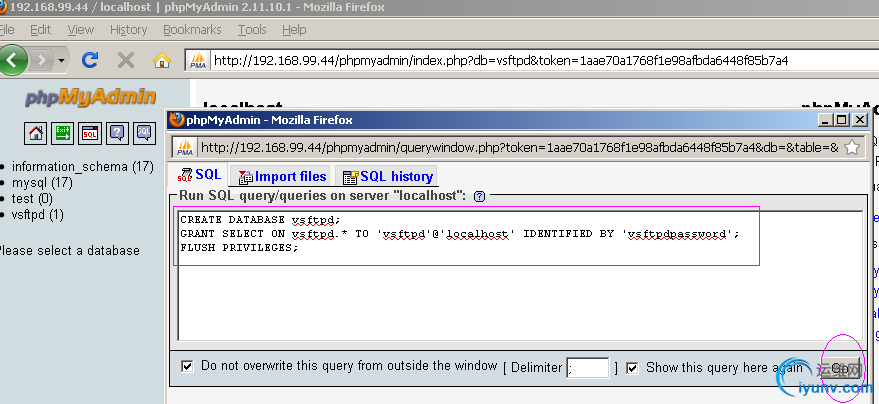Toggle Show this query here again checkbox

coord(632,368)
